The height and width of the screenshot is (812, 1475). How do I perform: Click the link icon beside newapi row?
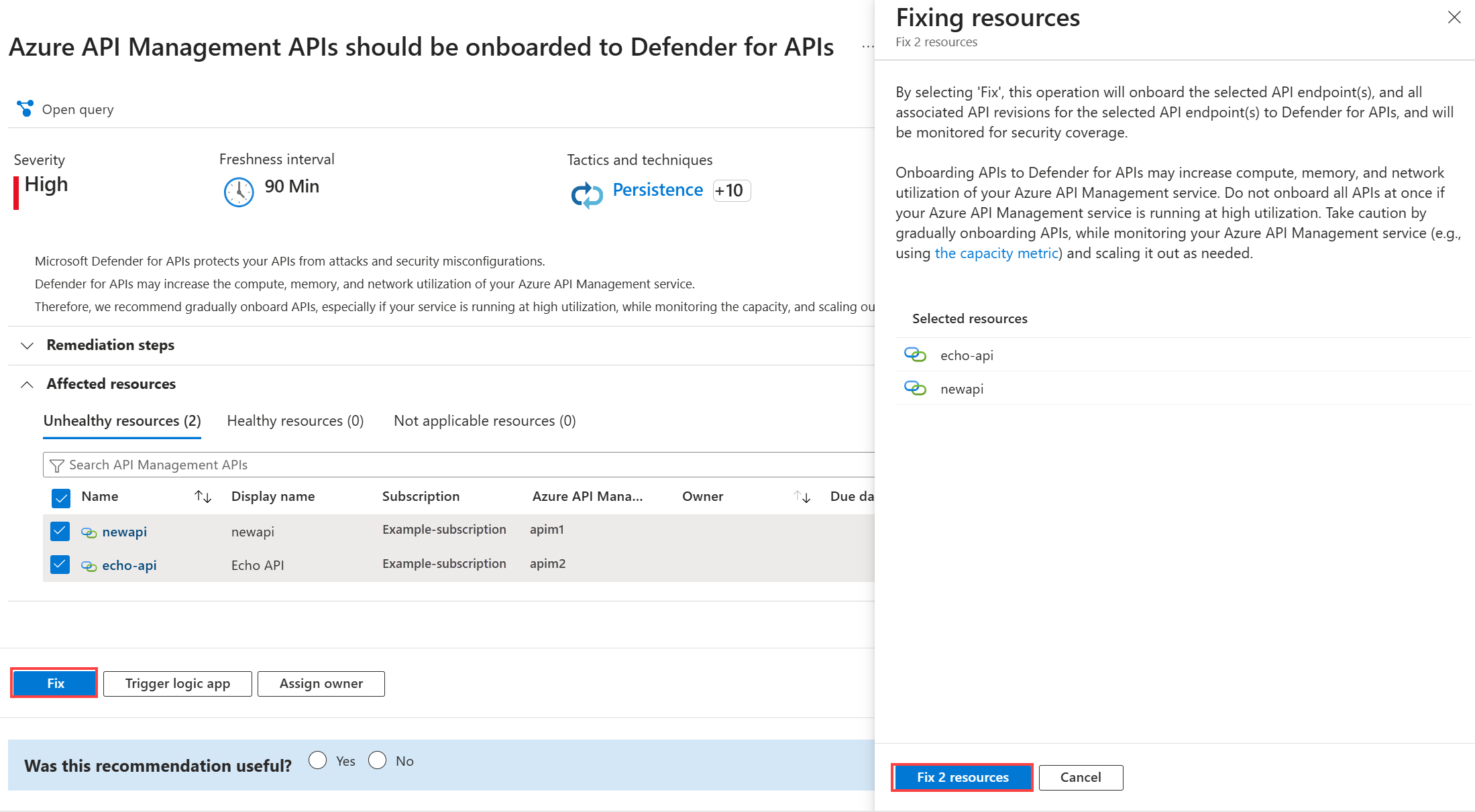point(89,531)
